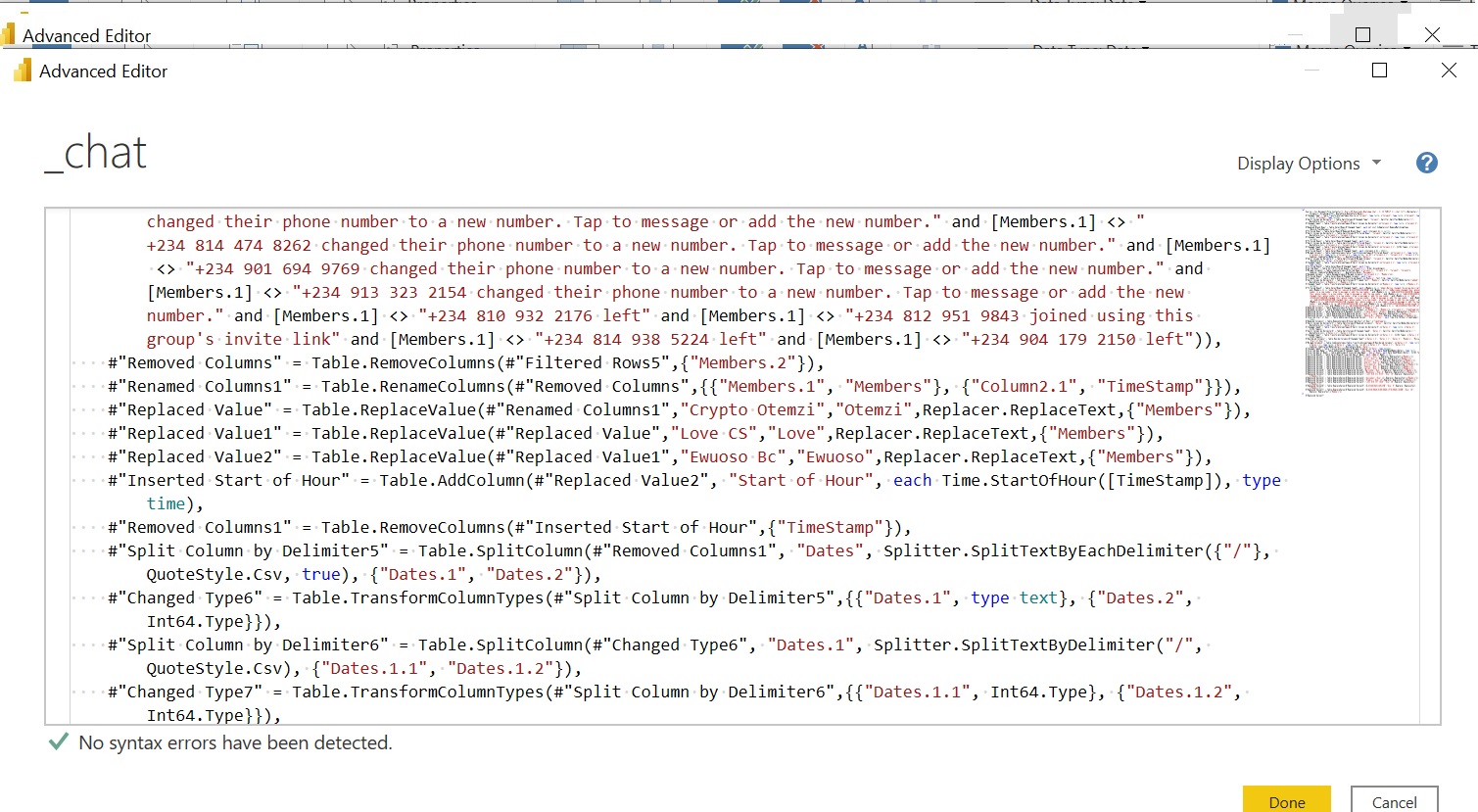The width and height of the screenshot is (1478, 812).
Task: Click the _chat query name heading
Action: [96, 153]
